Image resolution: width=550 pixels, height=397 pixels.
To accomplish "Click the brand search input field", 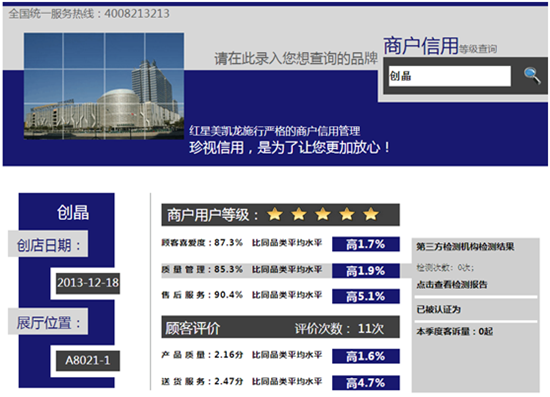I will point(450,76).
